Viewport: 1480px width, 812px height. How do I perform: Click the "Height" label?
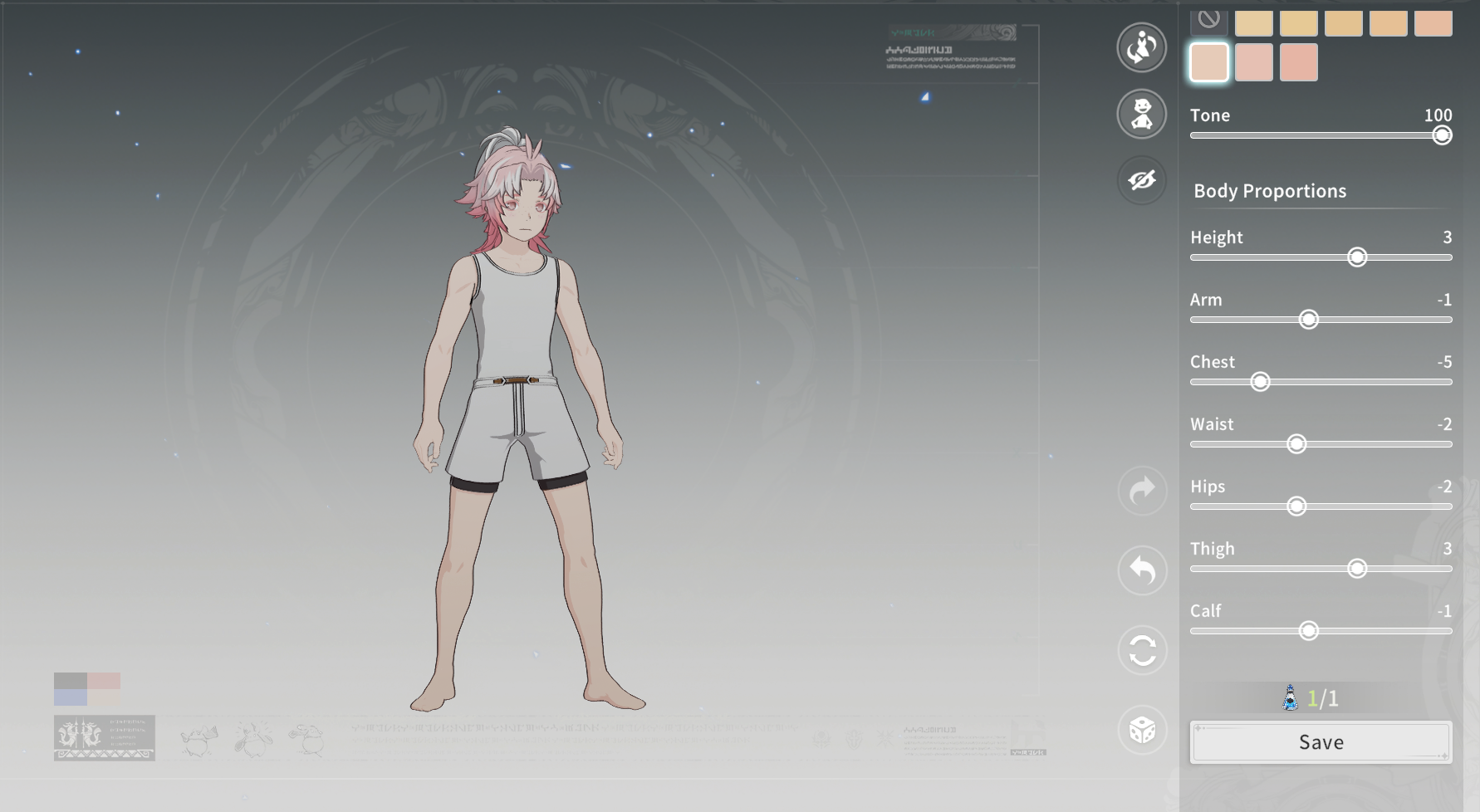coord(1217,237)
